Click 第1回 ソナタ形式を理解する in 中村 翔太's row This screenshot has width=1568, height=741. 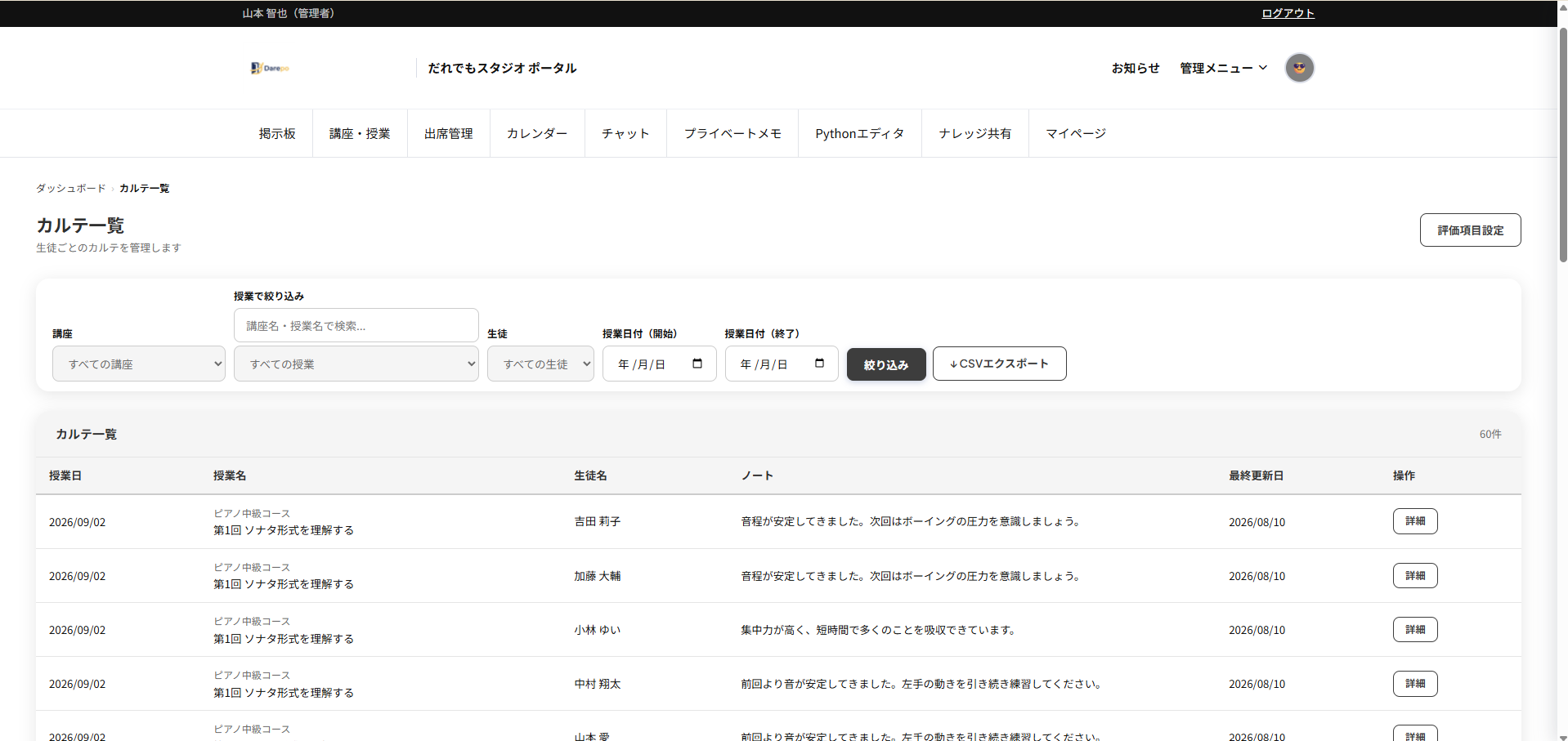284,693
